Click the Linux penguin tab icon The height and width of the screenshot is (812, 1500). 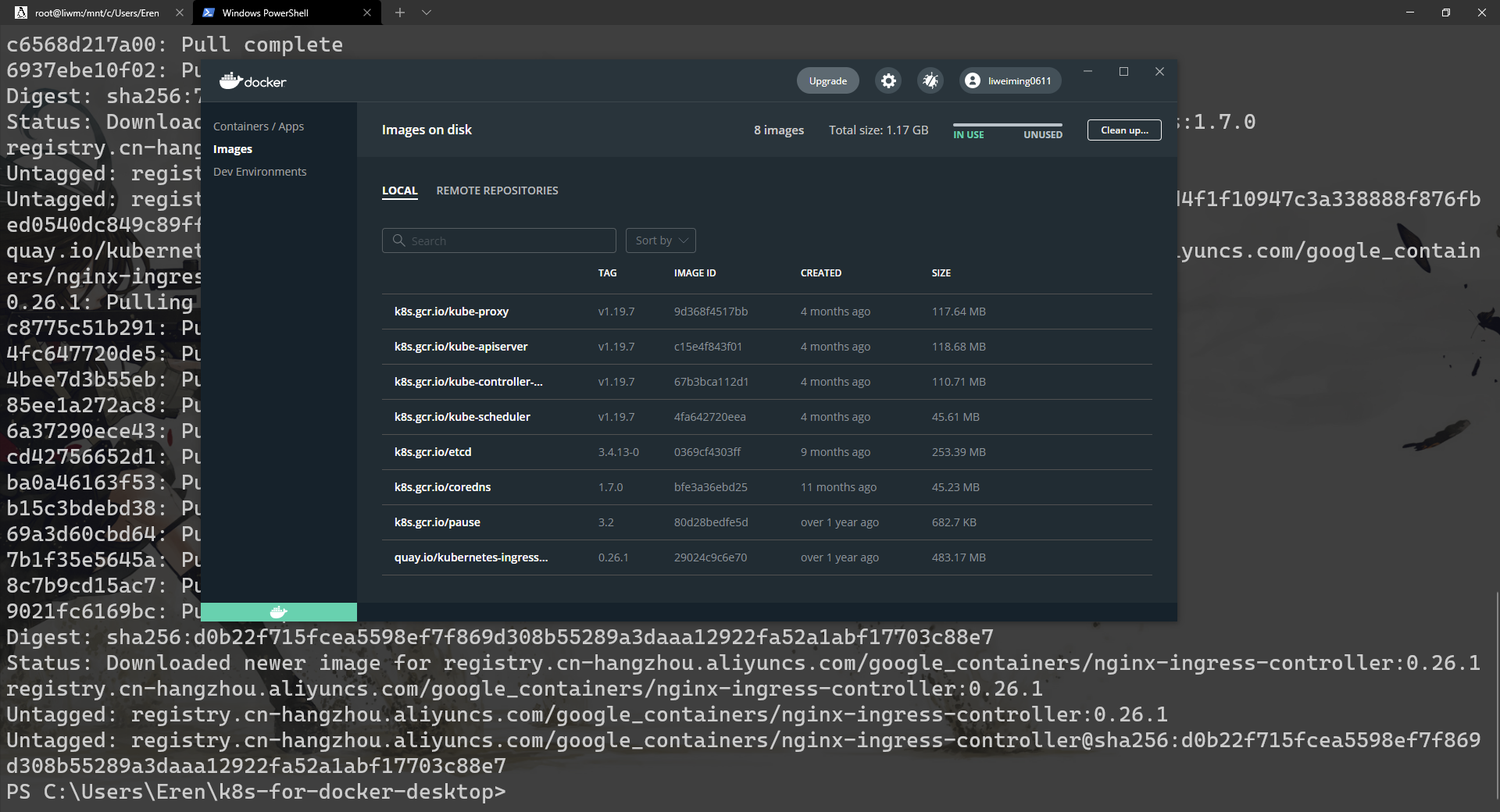[x=21, y=12]
